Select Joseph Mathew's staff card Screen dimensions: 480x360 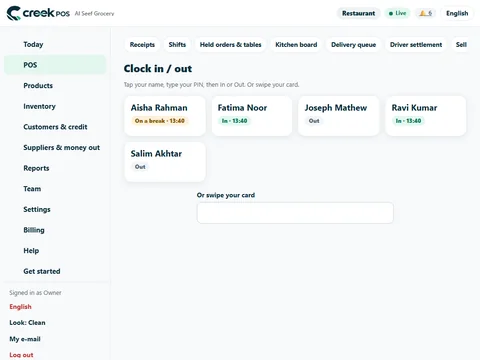(x=339, y=116)
